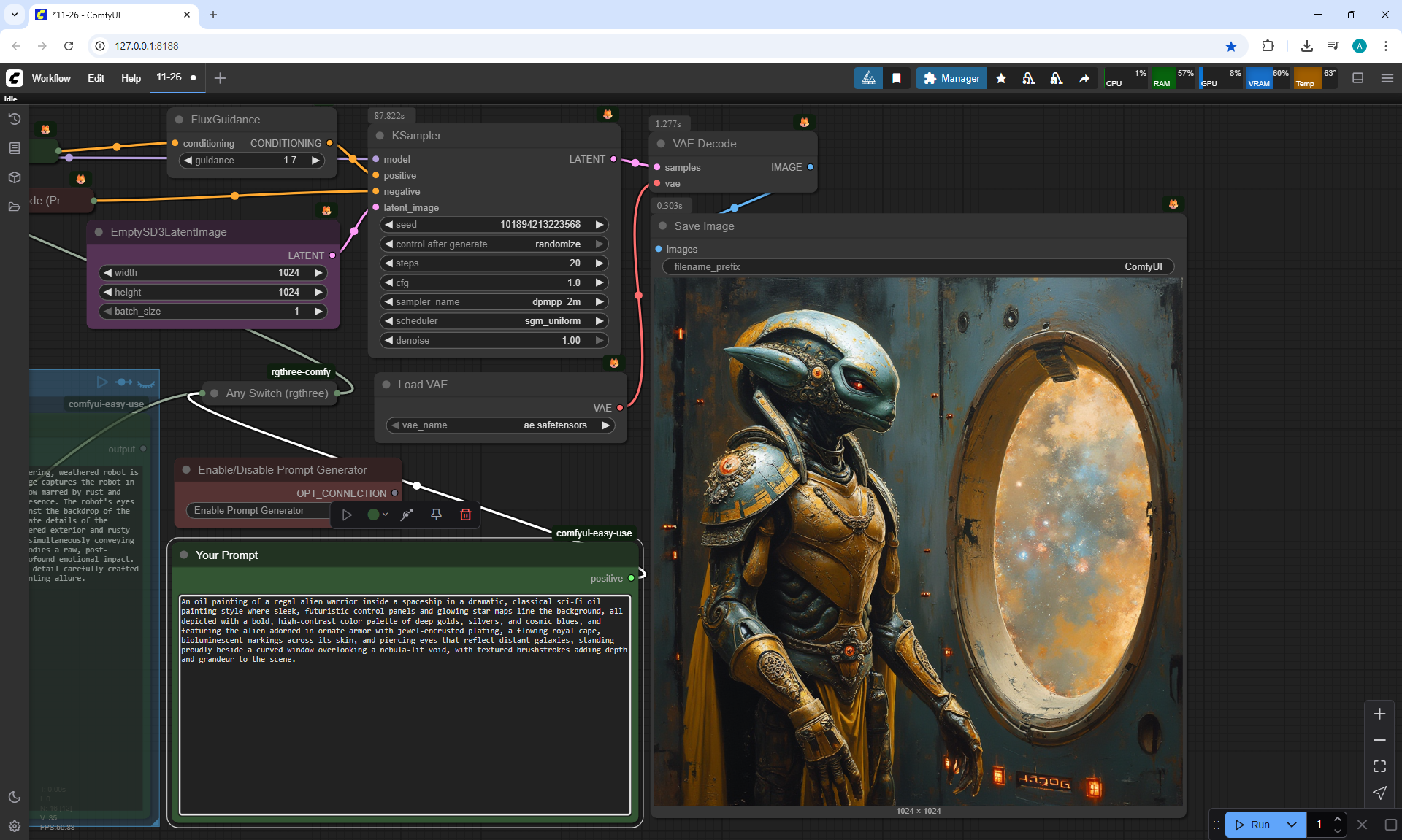Open the node library cube icon

pos(14,177)
